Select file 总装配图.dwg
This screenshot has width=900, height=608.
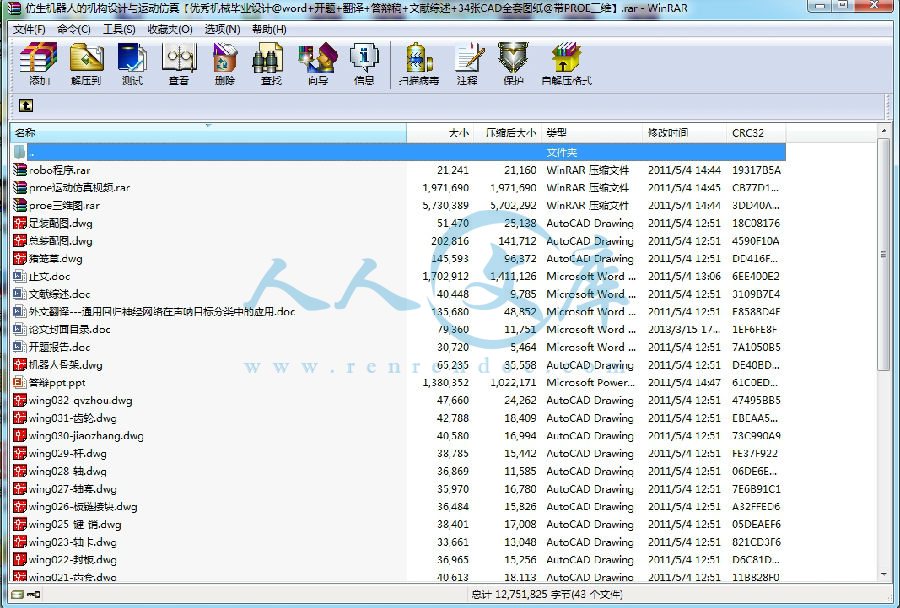pos(60,241)
